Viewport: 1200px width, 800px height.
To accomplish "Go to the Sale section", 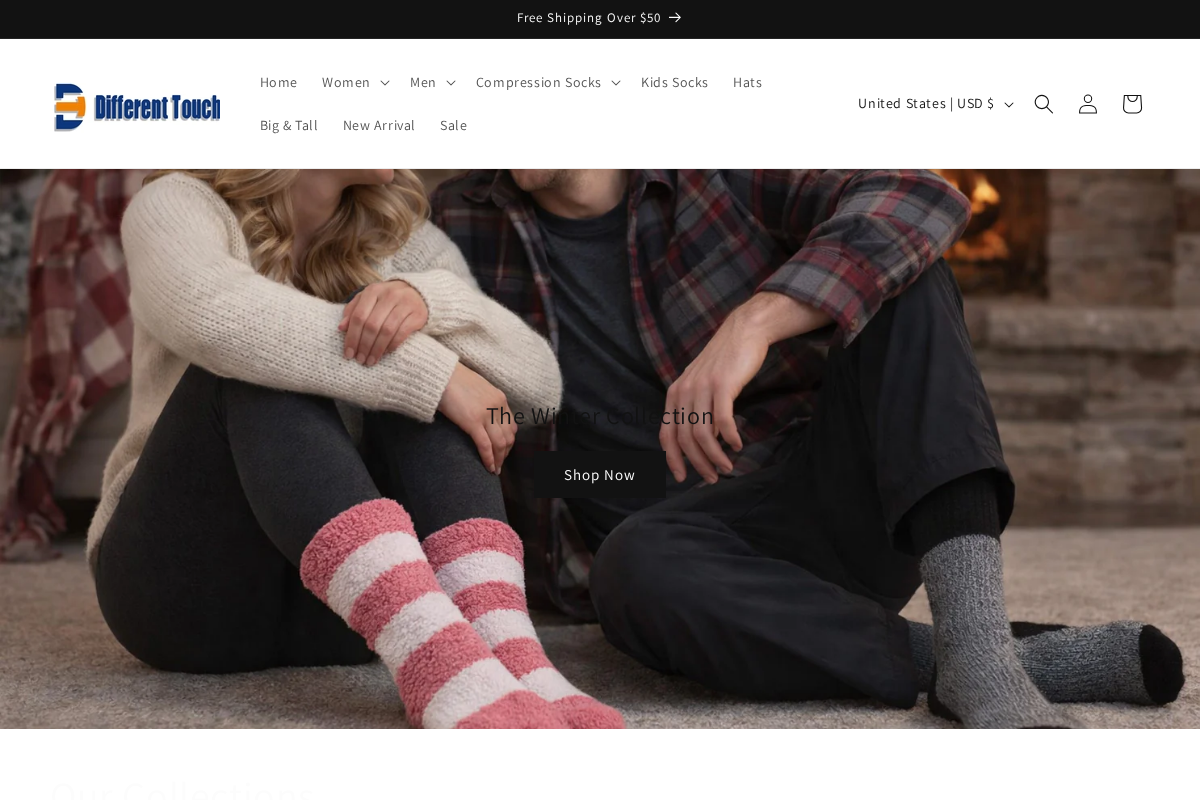I will 453,125.
